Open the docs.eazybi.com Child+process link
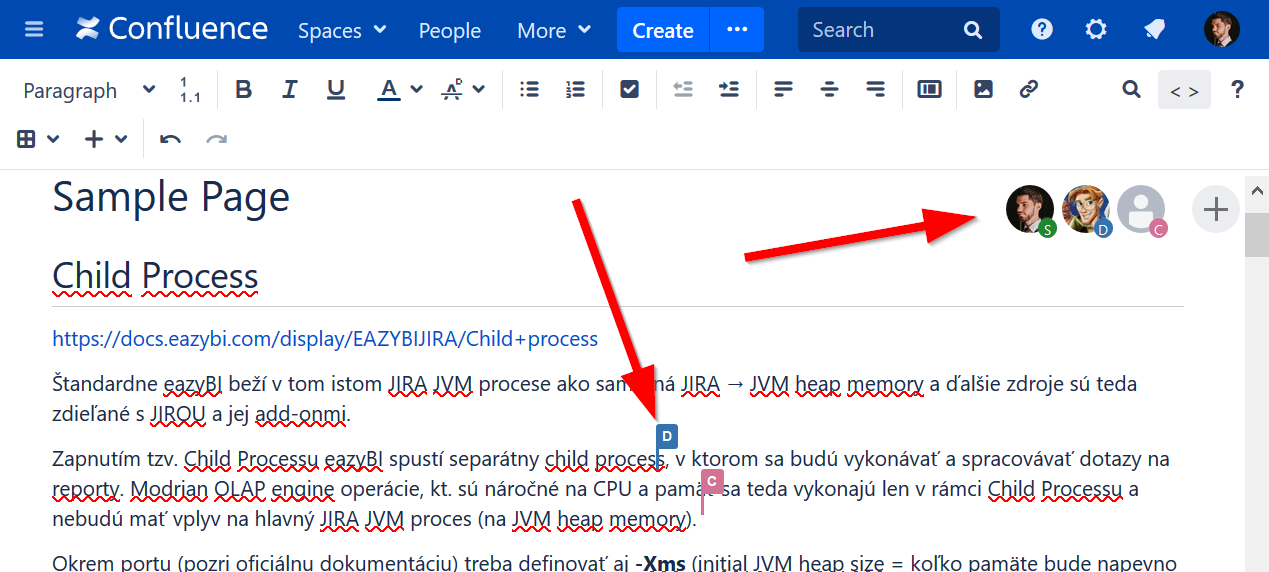Screen dimensions: 1269x572 pyautogui.click(x=325, y=339)
